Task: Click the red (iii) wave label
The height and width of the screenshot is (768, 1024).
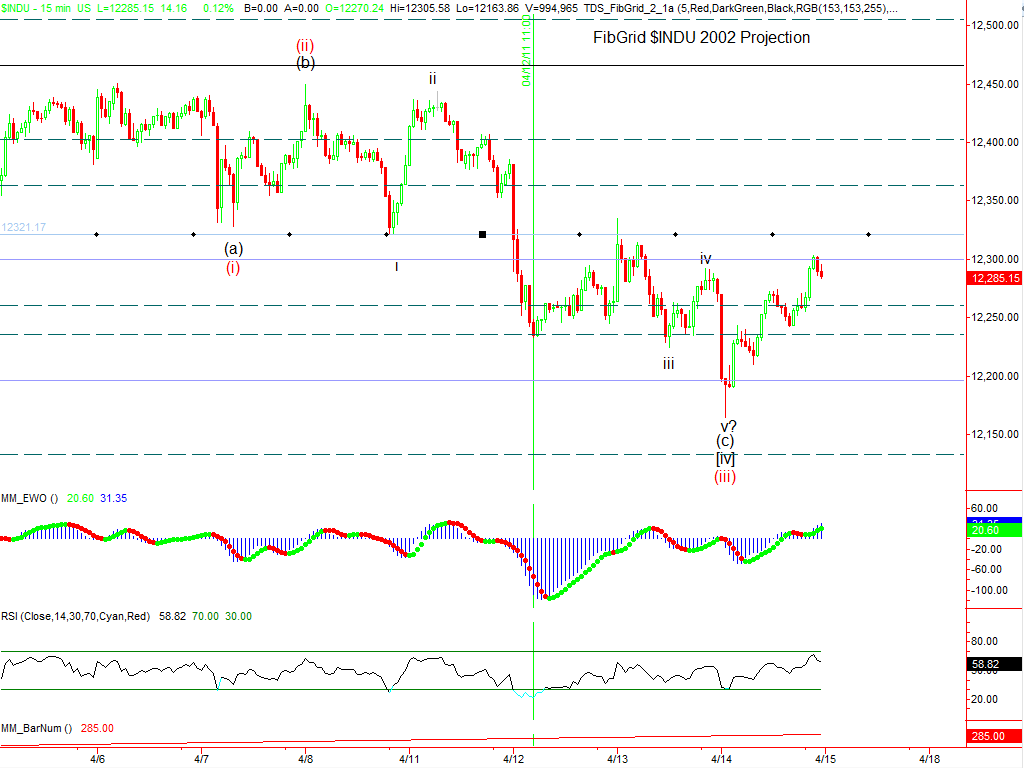Action: 725,476
